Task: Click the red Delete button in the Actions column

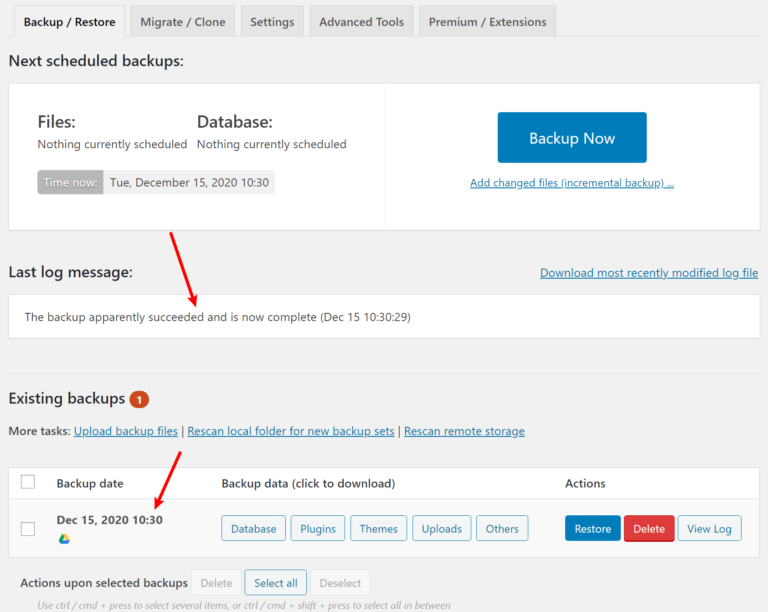Action: click(649, 528)
